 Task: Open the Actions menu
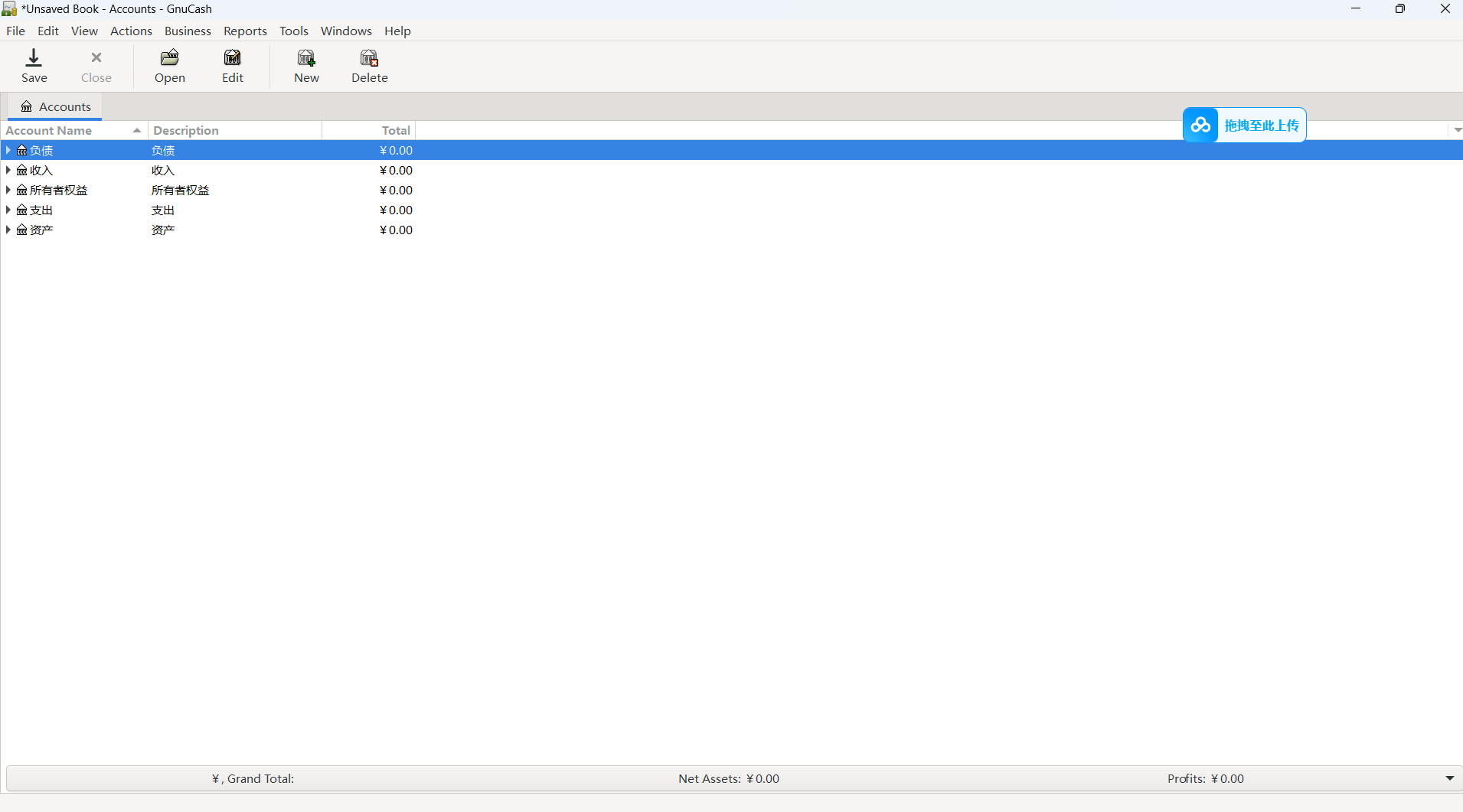coord(131,31)
